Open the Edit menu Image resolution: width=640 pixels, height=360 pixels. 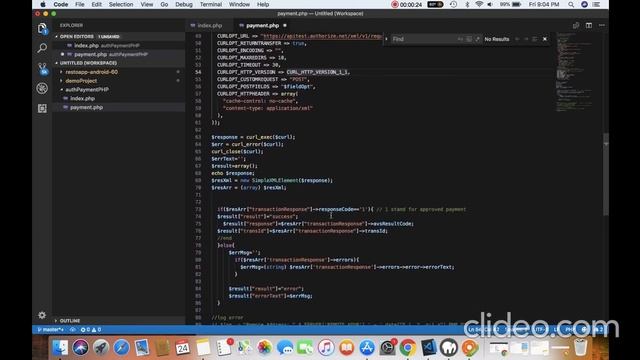pos(96,4)
